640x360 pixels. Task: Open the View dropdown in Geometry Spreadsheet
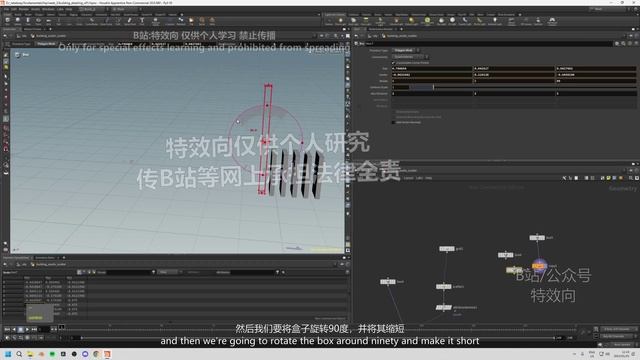coord(169,272)
